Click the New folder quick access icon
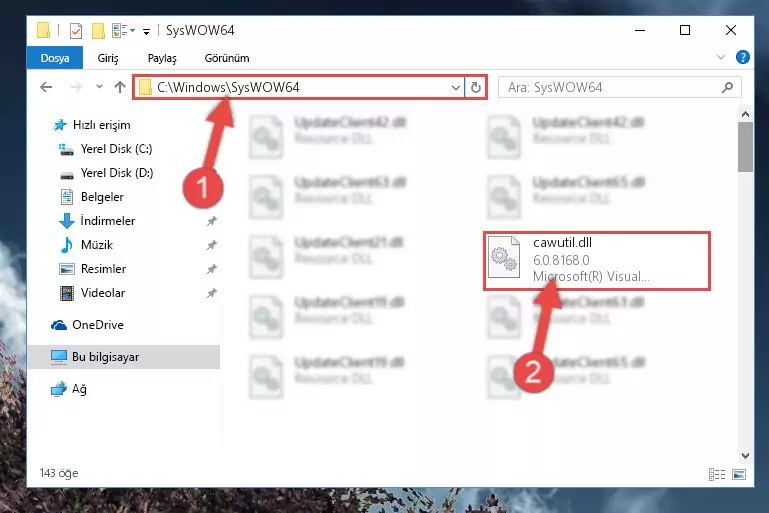The width and height of the screenshot is (769, 513). [98, 31]
